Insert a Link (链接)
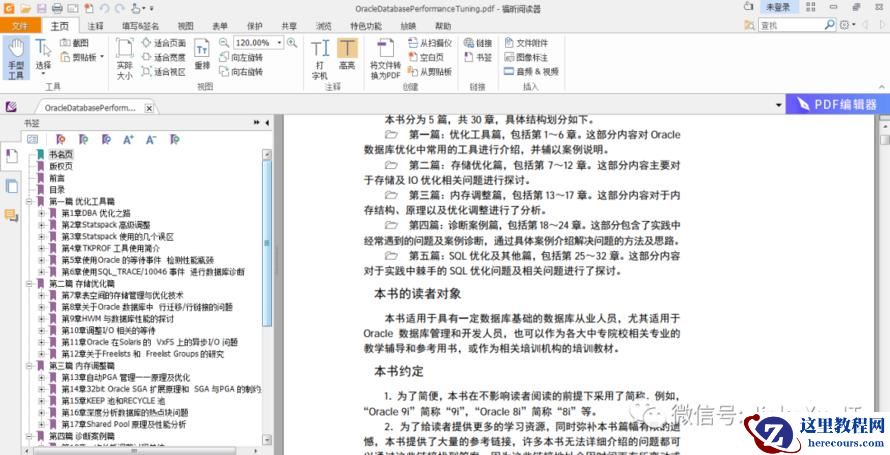This screenshot has height=455, width=890. pyautogui.click(x=478, y=43)
